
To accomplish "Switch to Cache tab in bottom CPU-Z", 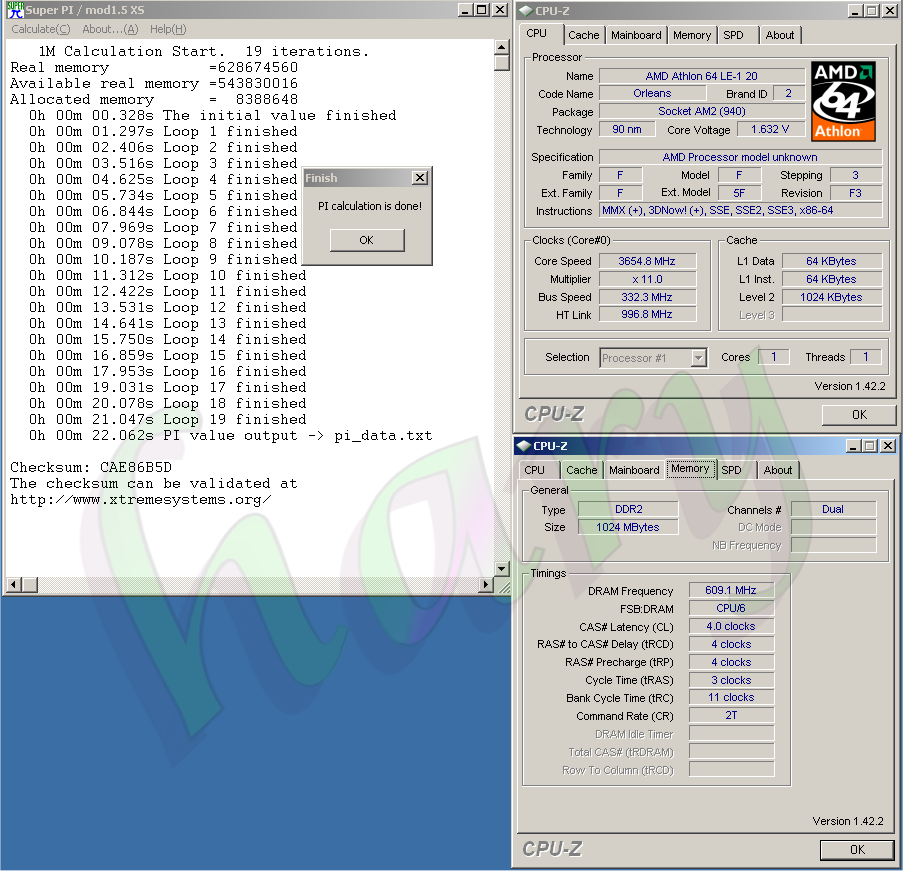I will coord(582,470).
